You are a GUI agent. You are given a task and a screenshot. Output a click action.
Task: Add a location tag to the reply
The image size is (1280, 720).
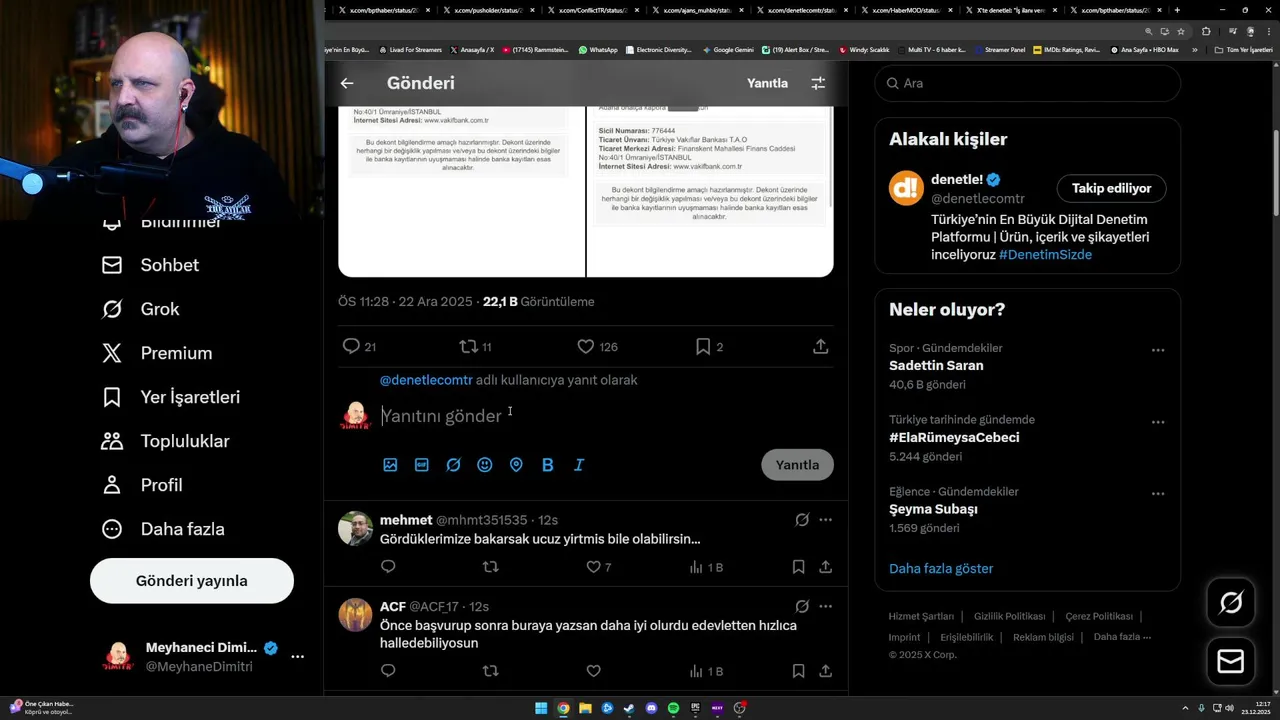pos(516,465)
